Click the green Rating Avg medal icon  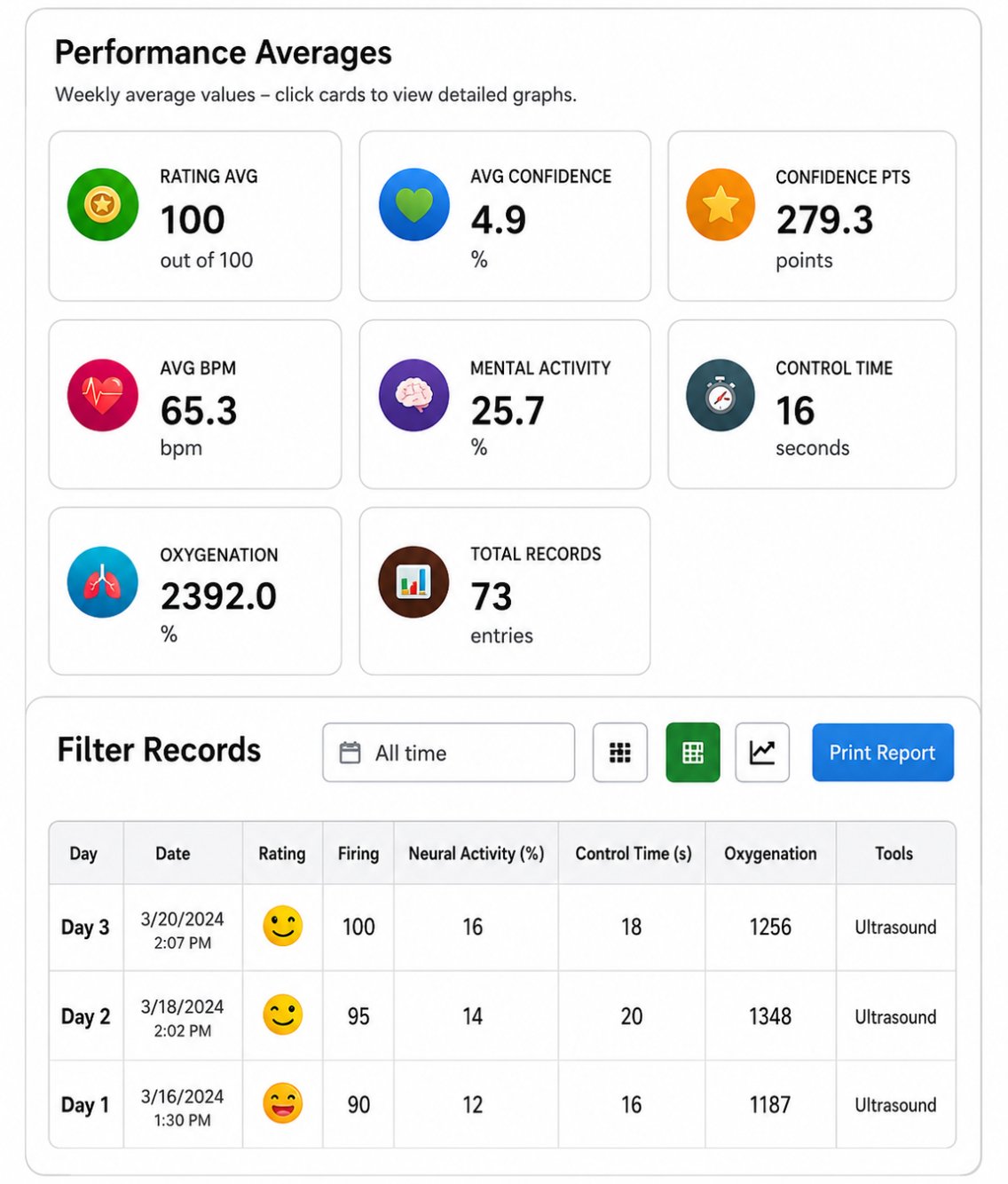point(103,205)
